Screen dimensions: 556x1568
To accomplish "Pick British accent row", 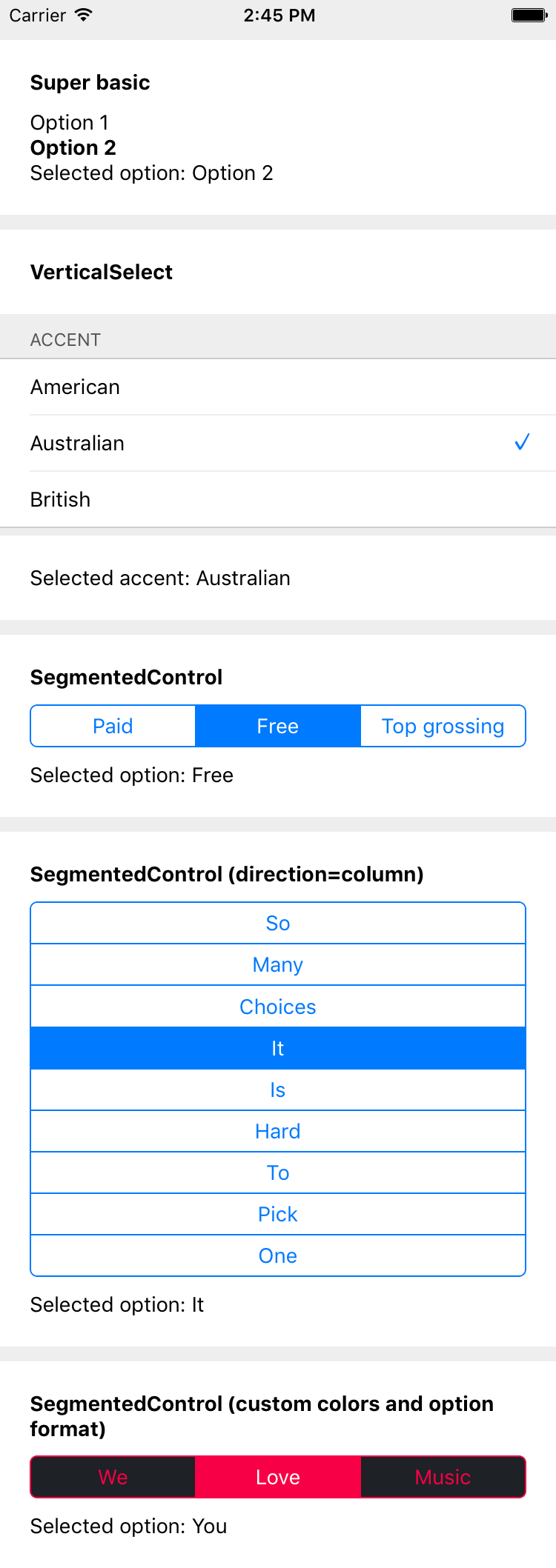I will point(278,500).
